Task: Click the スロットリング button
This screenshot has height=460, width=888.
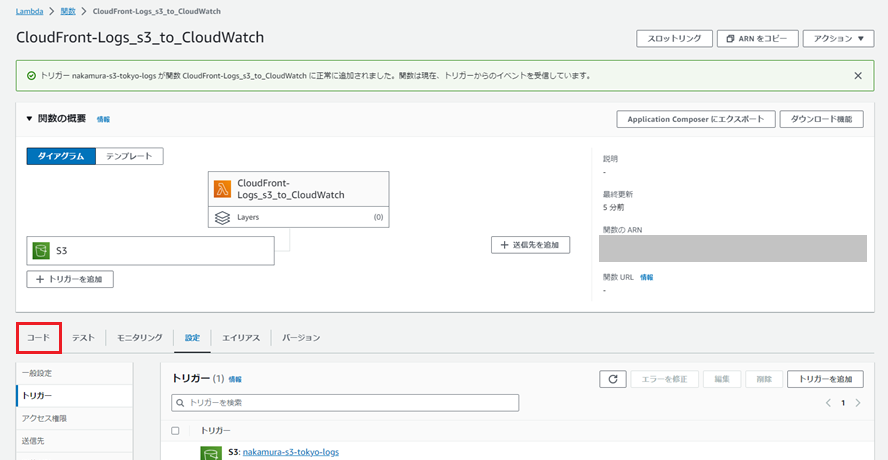Action: [x=674, y=39]
